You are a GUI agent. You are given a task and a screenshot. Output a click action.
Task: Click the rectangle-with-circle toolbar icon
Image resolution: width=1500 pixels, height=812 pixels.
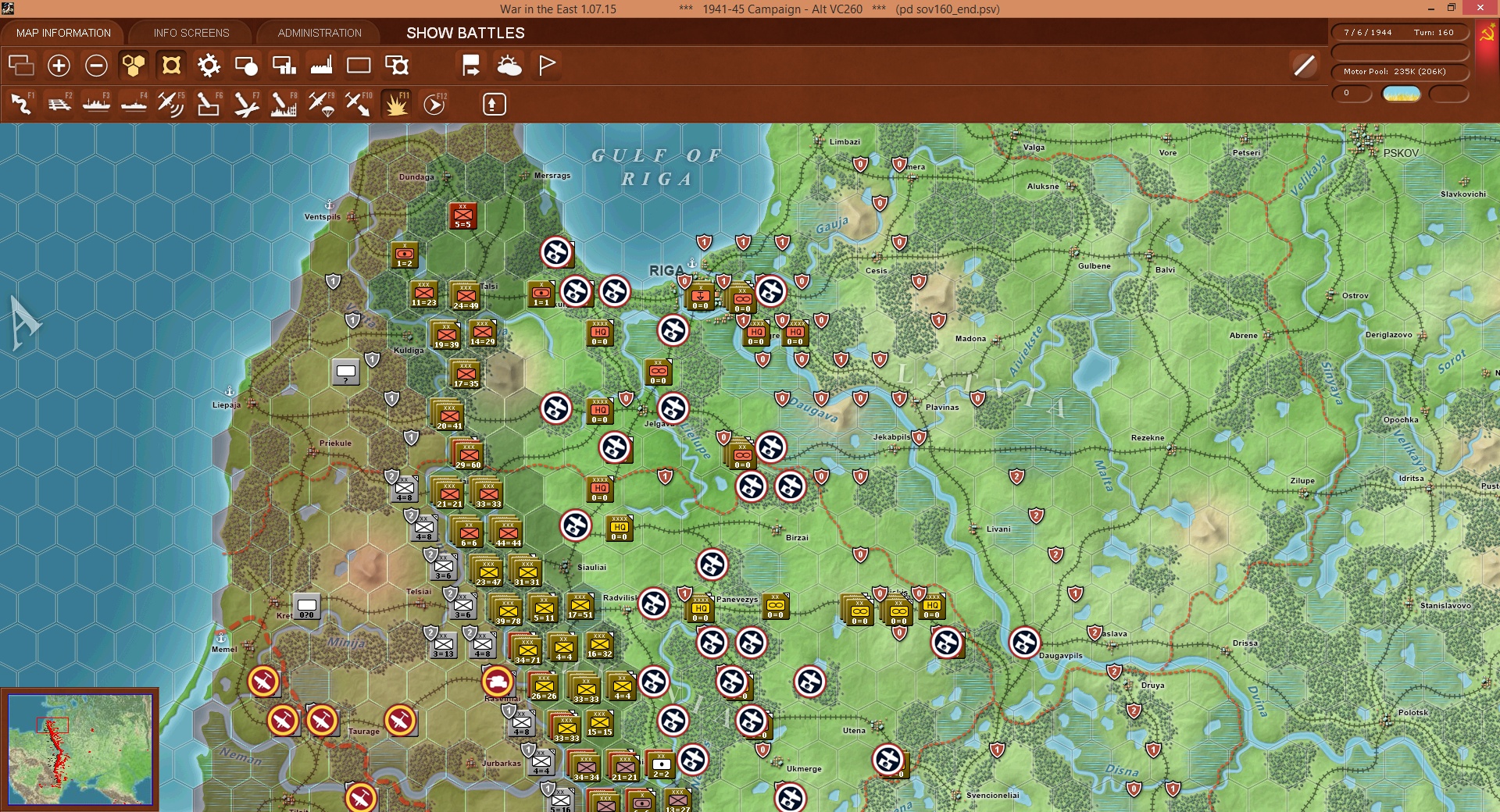246,66
